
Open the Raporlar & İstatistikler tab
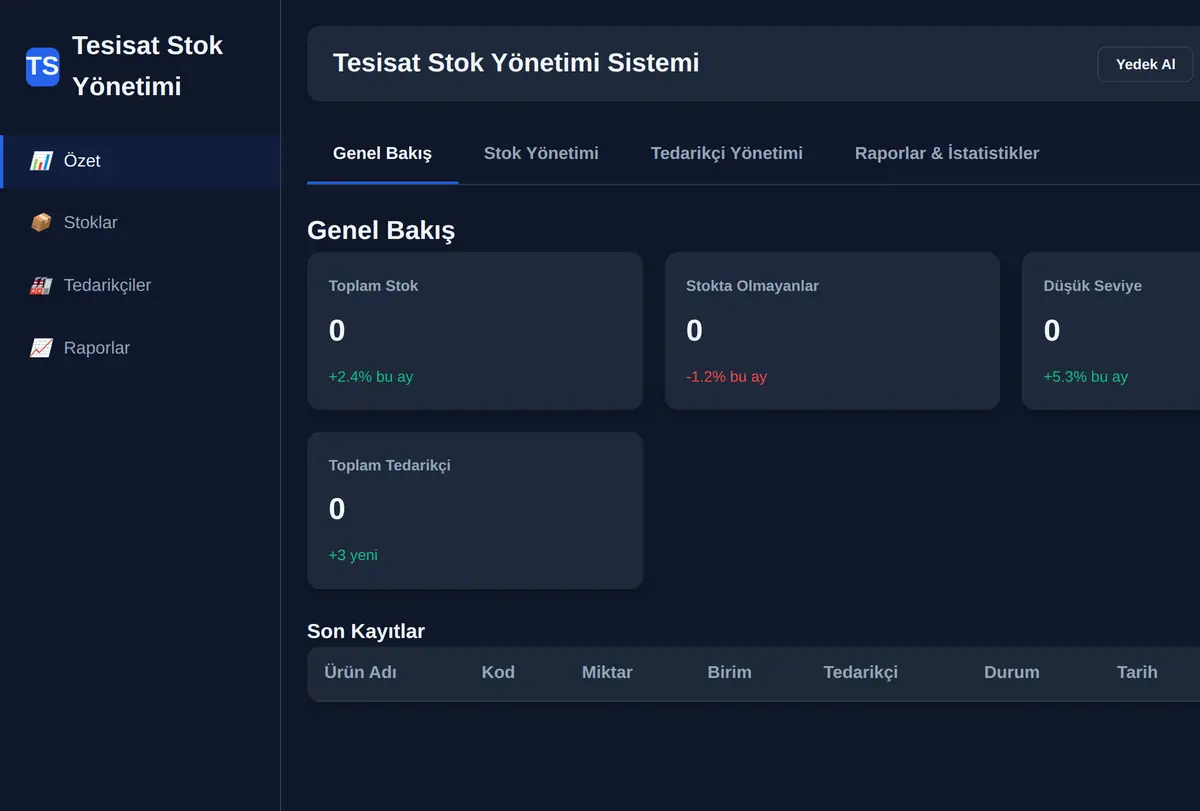pos(947,154)
